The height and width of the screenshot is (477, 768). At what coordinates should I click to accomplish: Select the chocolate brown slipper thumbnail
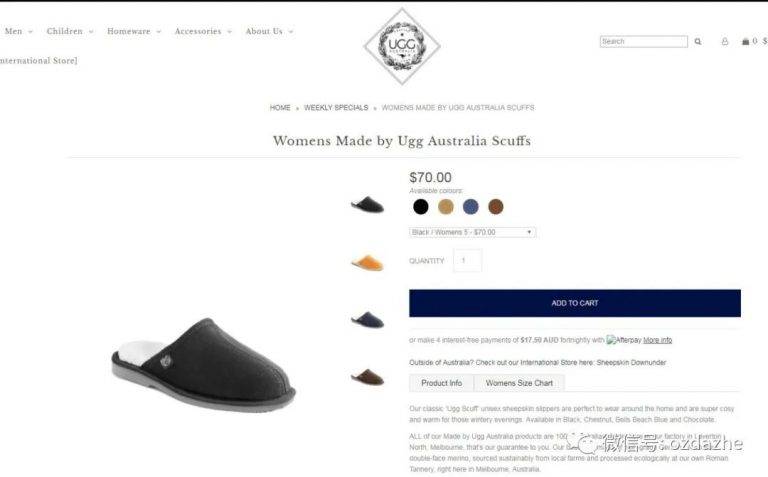pyautogui.click(x=367, y=377)
